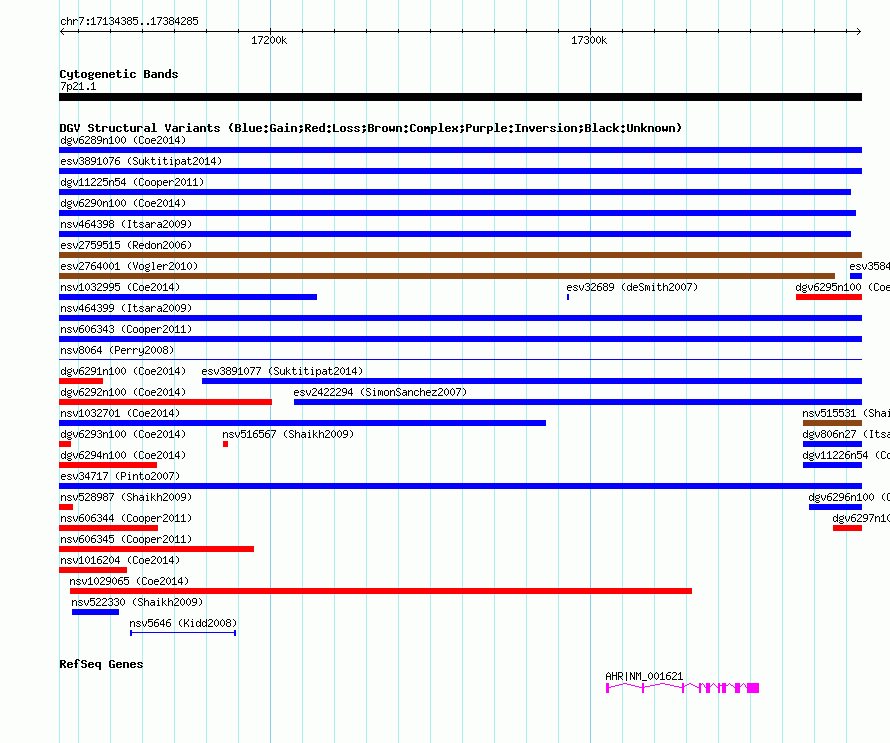Click the red dgv6292n100 (Coe2014) loss bar
Viewport: 890px width, 743px height.
pyautogui.click(x=165, y=402)
